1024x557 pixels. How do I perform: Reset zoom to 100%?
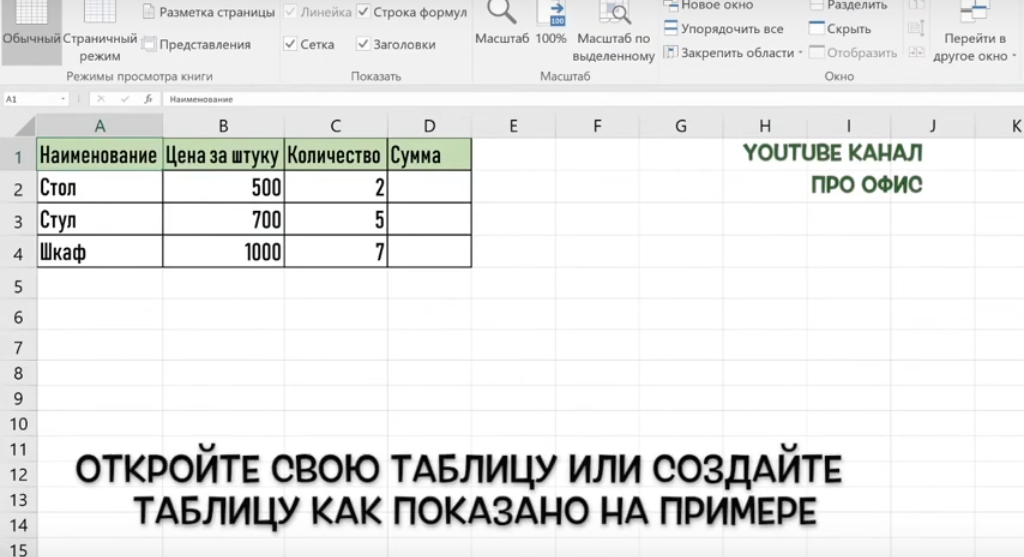(x=551, y=24)
